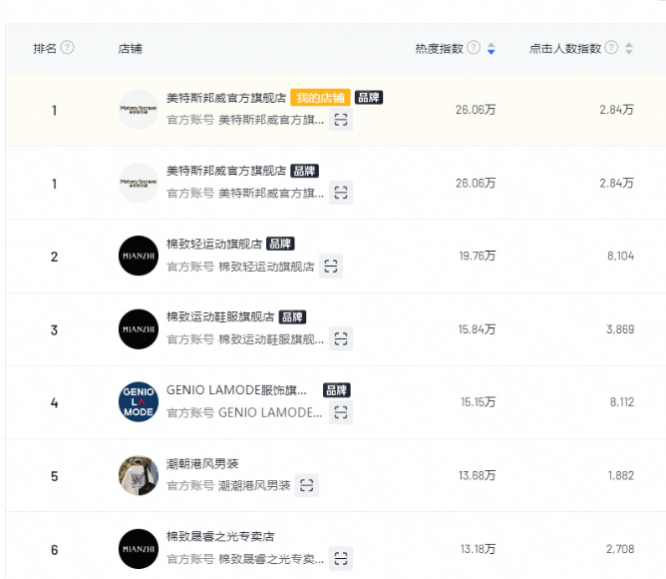The image size is (666, 579).
Task: Click the GENIO LAMODE shop logo
Action: click(x=138, y=402)
